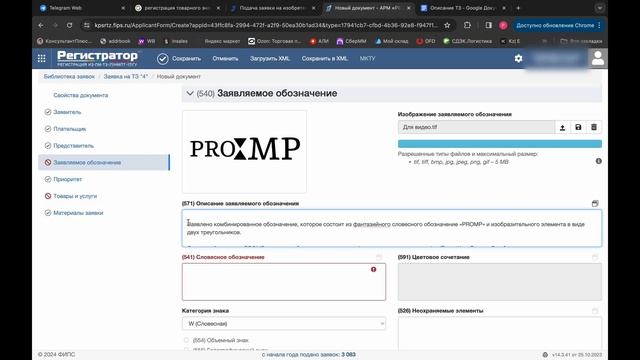This screenshot has width=640, height=360.
Task: Open the Плательщик section in sidebar
Action: tap(69, 129)
